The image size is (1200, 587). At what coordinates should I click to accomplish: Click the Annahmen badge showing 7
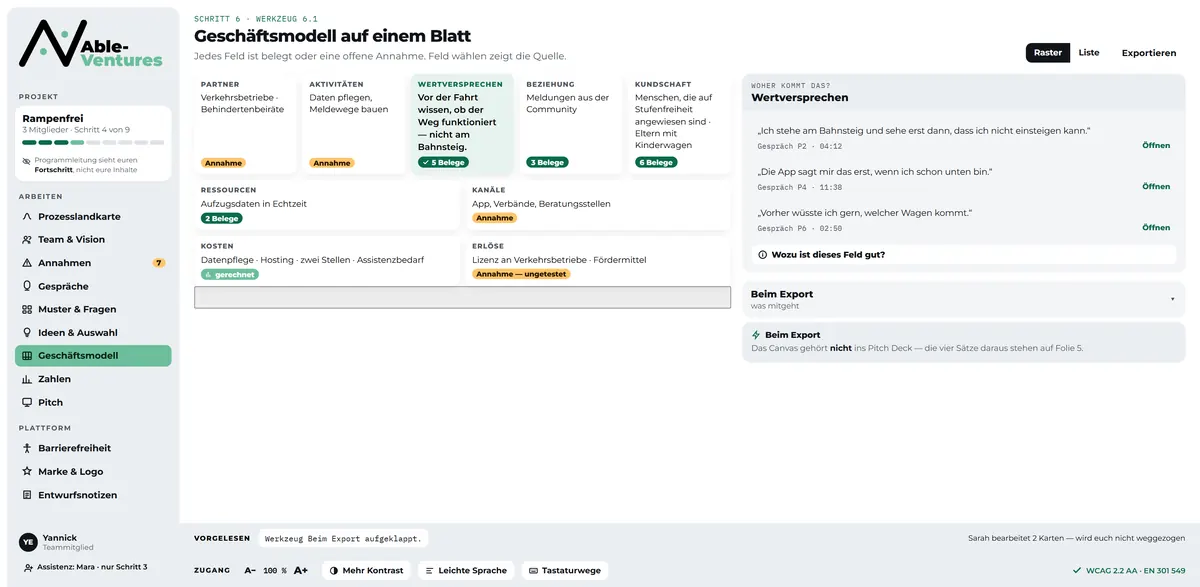pyautogui.click(x=158, y=263)
